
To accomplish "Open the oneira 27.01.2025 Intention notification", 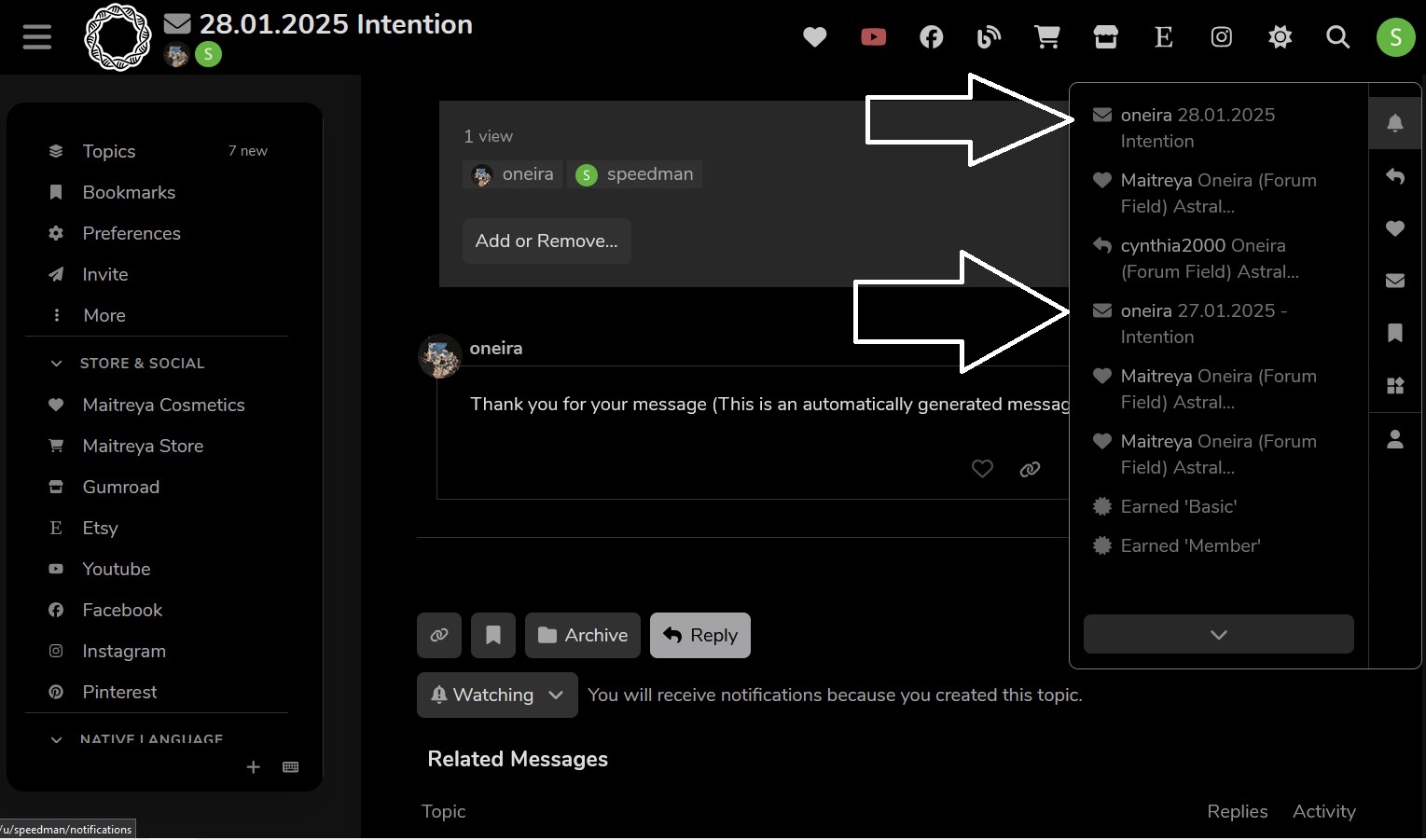I will 1218,324.
